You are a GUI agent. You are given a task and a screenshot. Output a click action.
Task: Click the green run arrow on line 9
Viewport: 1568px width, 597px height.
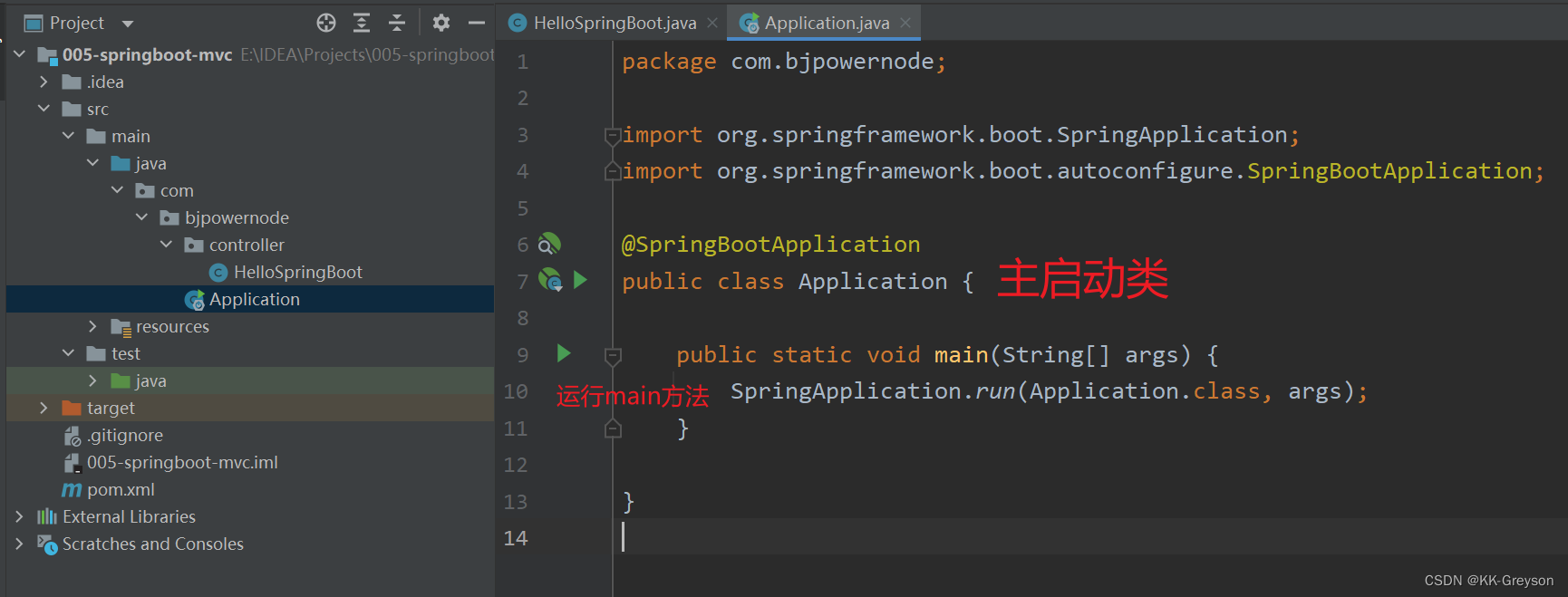564,352
